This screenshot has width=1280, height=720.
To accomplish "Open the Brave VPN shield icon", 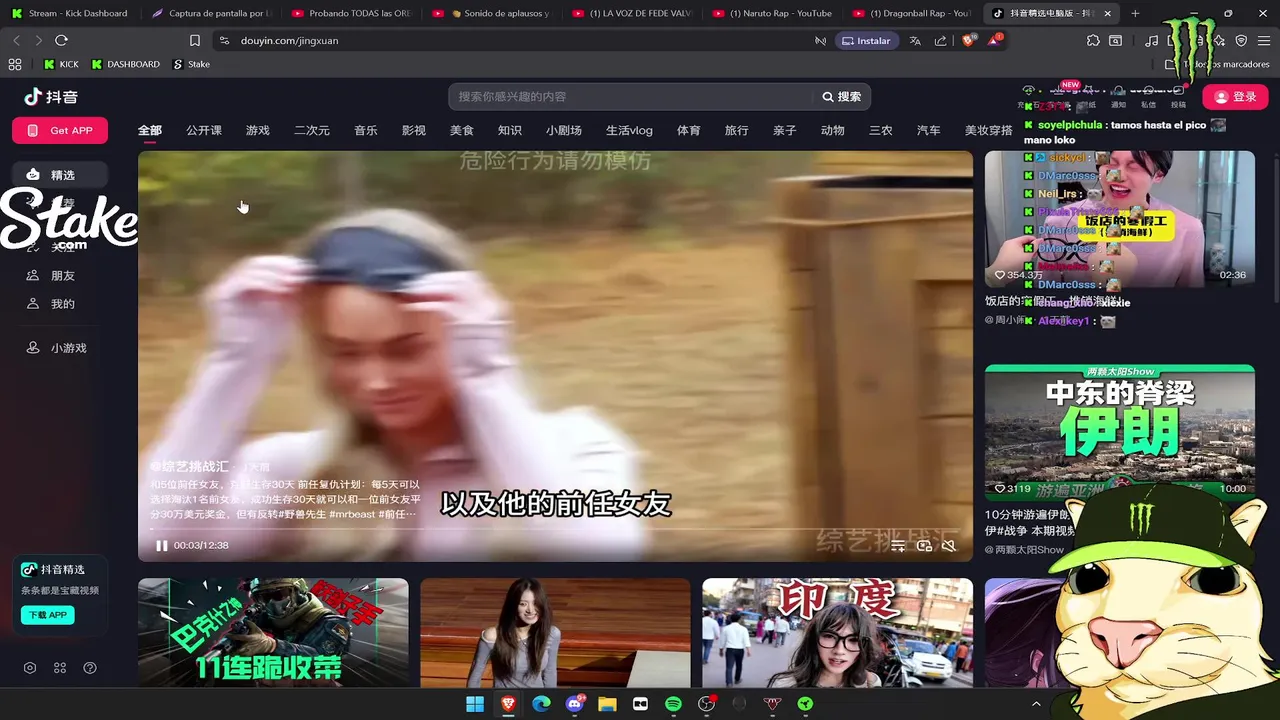I will (1241, 41).
